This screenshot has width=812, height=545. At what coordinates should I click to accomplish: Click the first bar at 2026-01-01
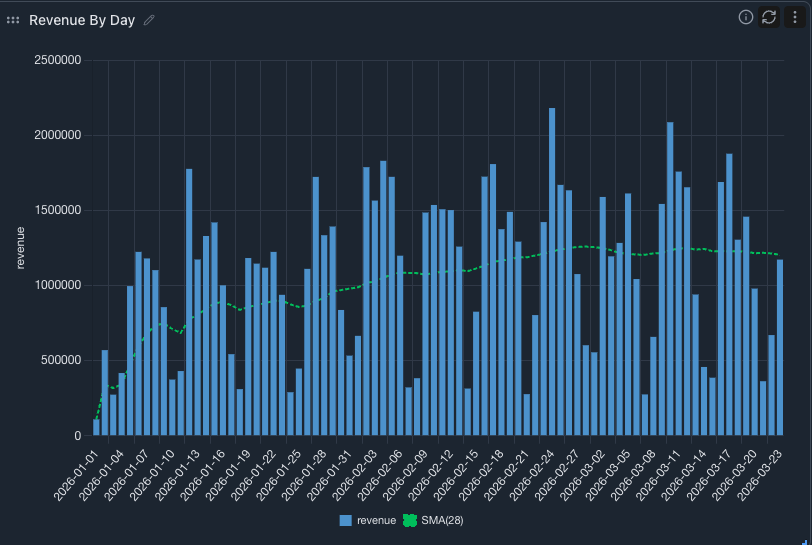[96, 427]
